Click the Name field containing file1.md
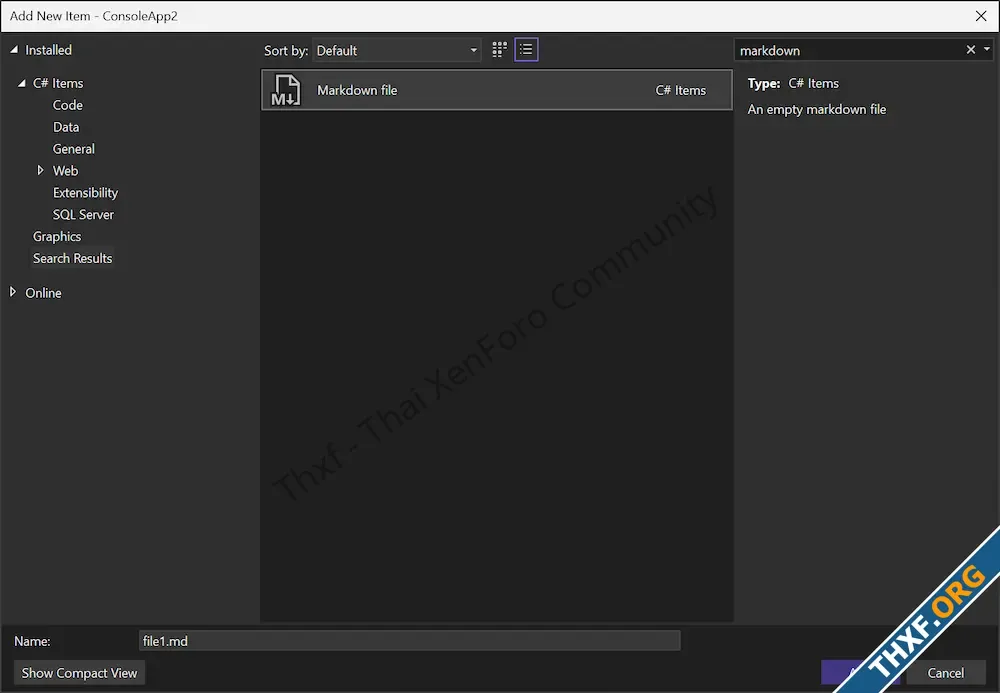Image resolution: width=1000 pixels, height=693 pixels. pyautogui.click(x=409, y=641)
